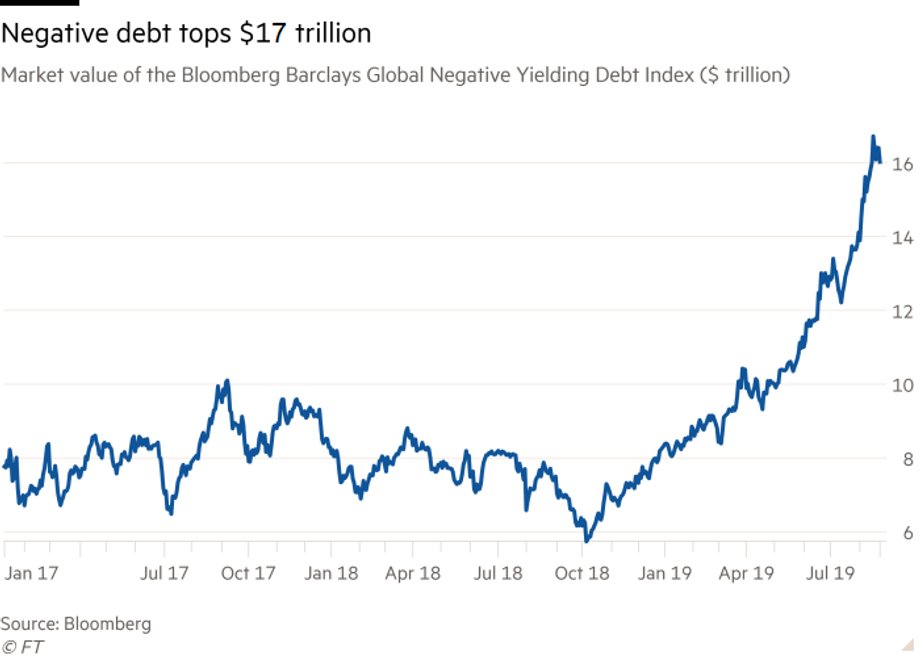Click the y-axis value 16
Screen dimensions: 920x657
(x=902, y=164)
